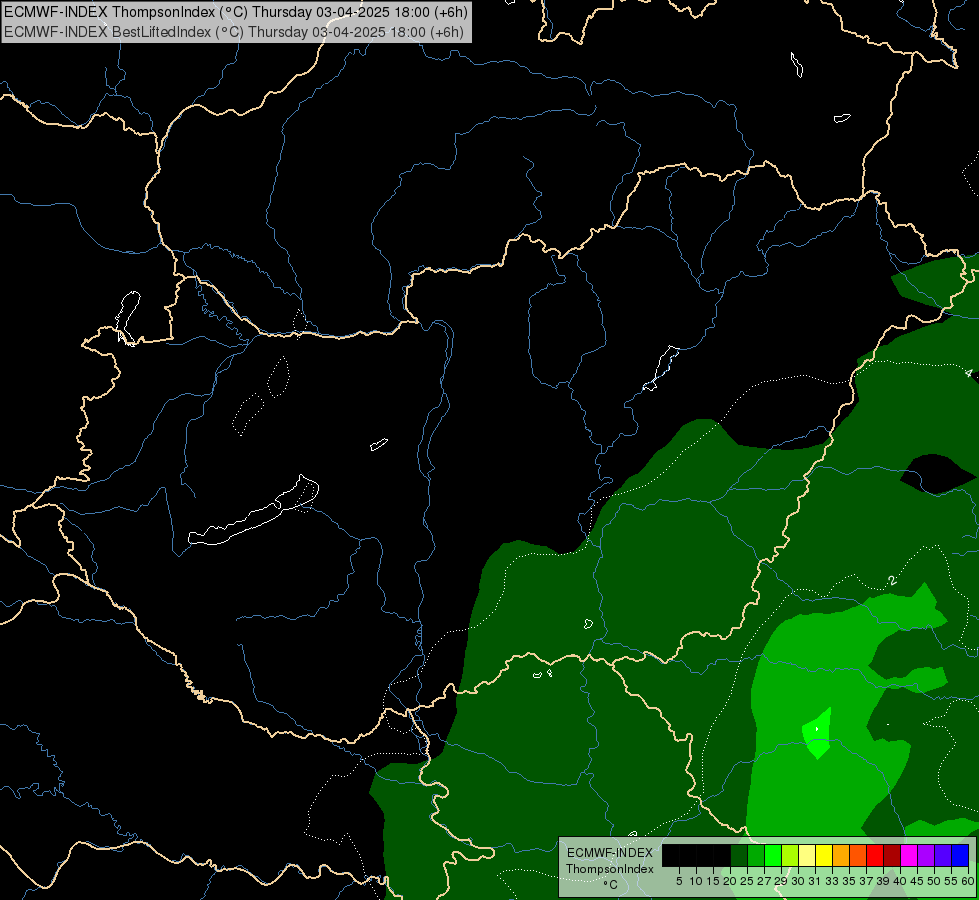Click the dark red 39–40 legend swatch

(x=892, y=855)
